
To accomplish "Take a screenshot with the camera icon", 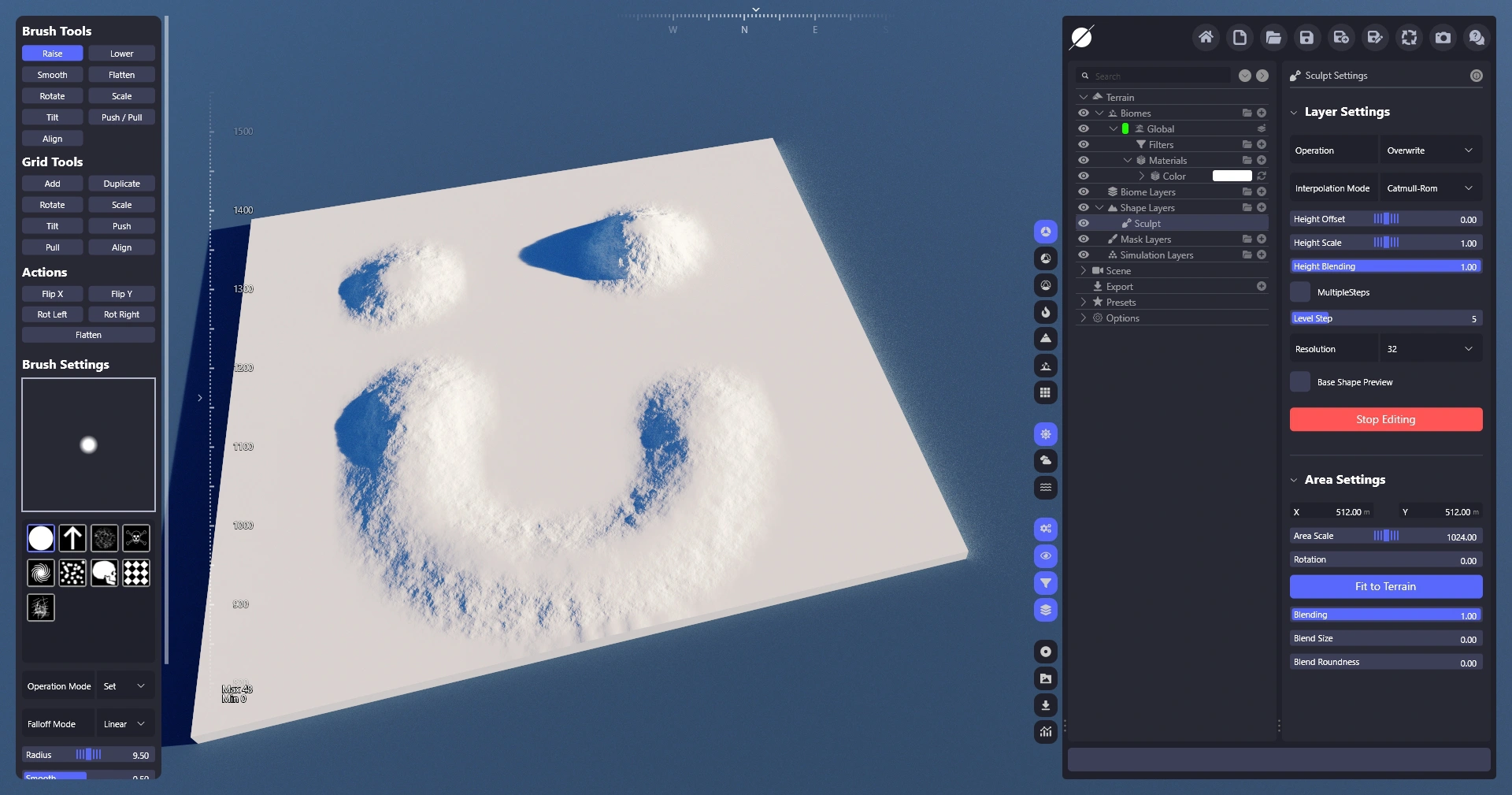I will 1443,37.
